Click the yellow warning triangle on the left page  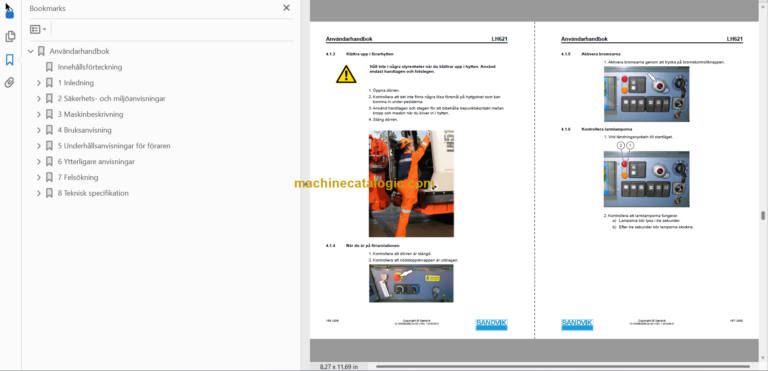pos(346,74)
